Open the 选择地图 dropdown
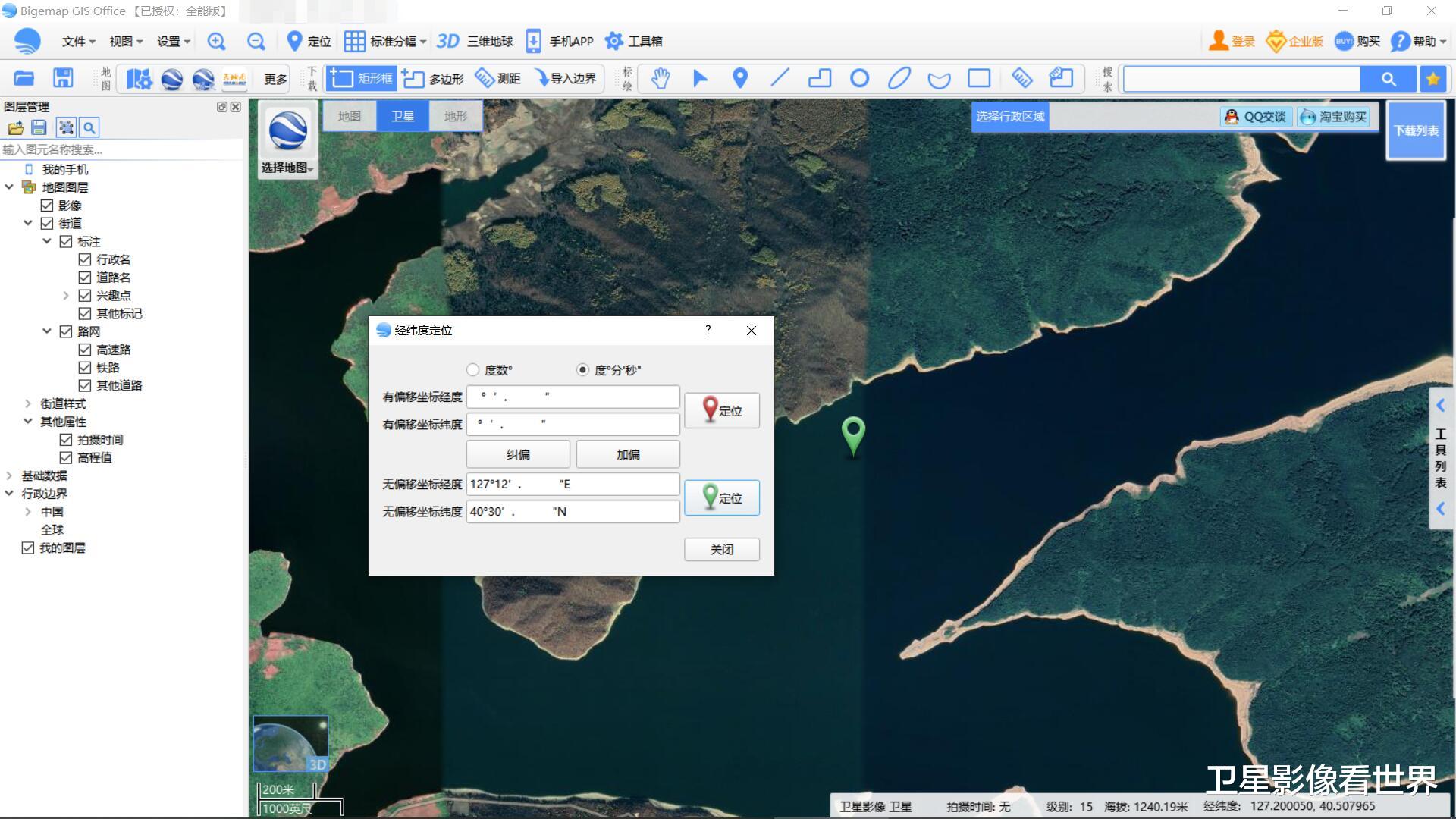 tap(287, 168)
